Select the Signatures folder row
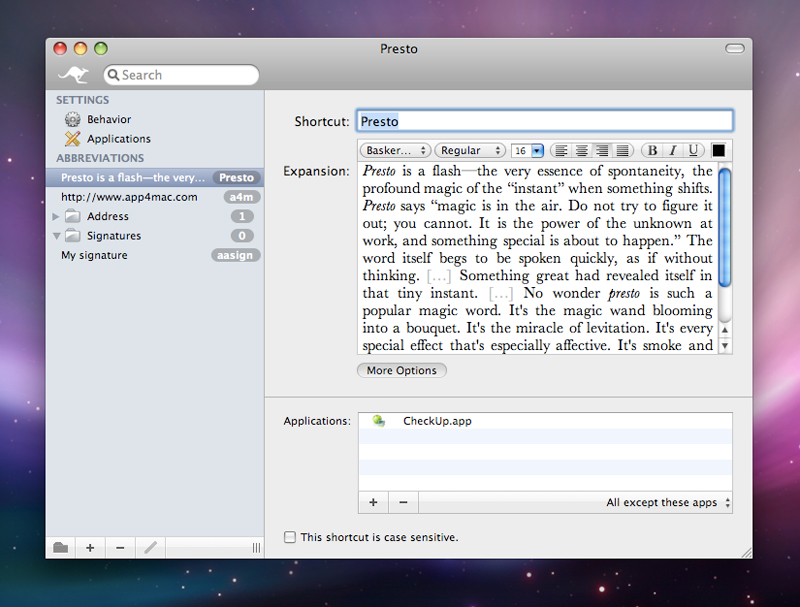Viewport: 800px width, 607px height. (154, 236)
